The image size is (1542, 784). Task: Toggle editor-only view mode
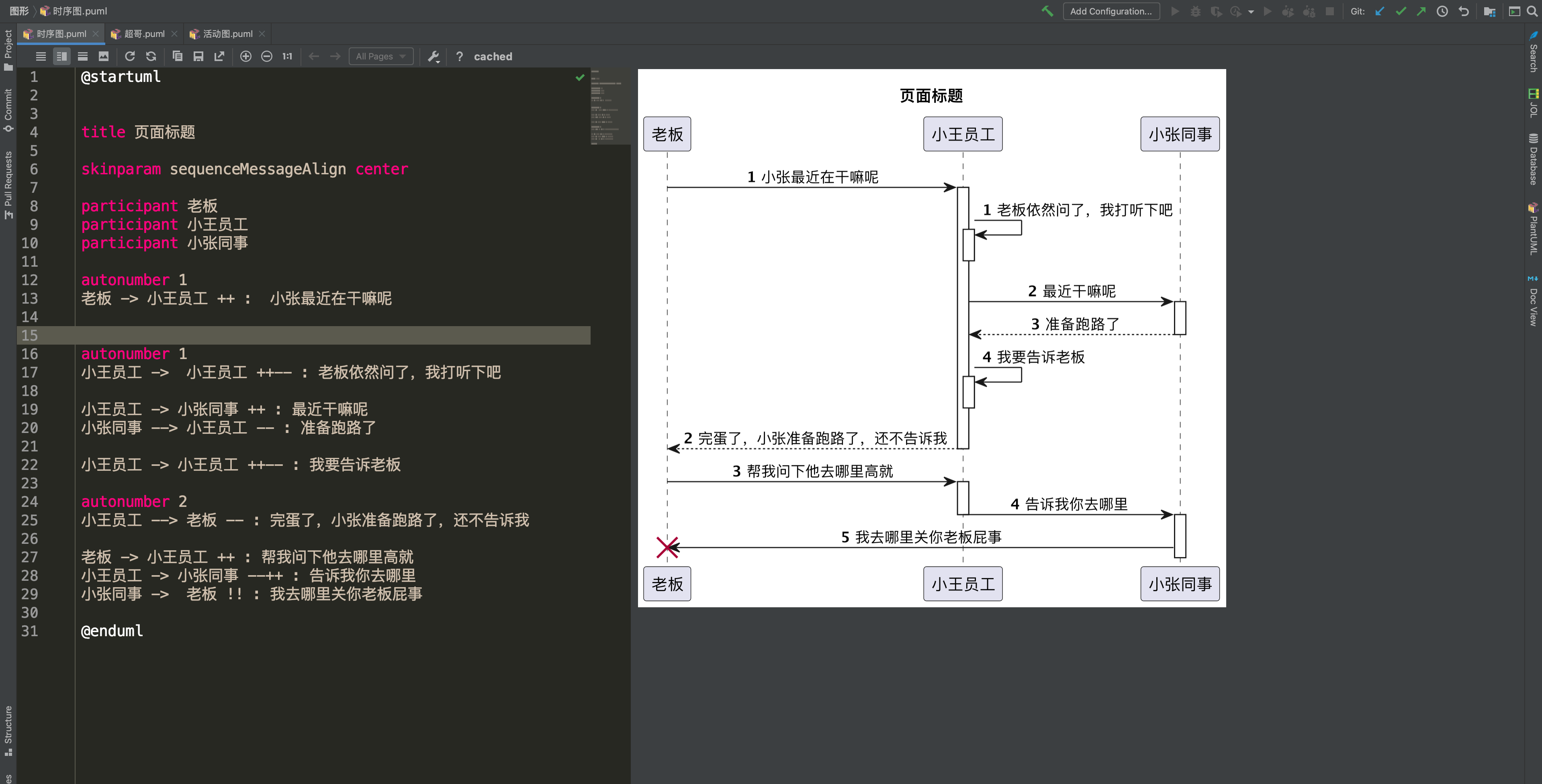(x=41, y=56)
